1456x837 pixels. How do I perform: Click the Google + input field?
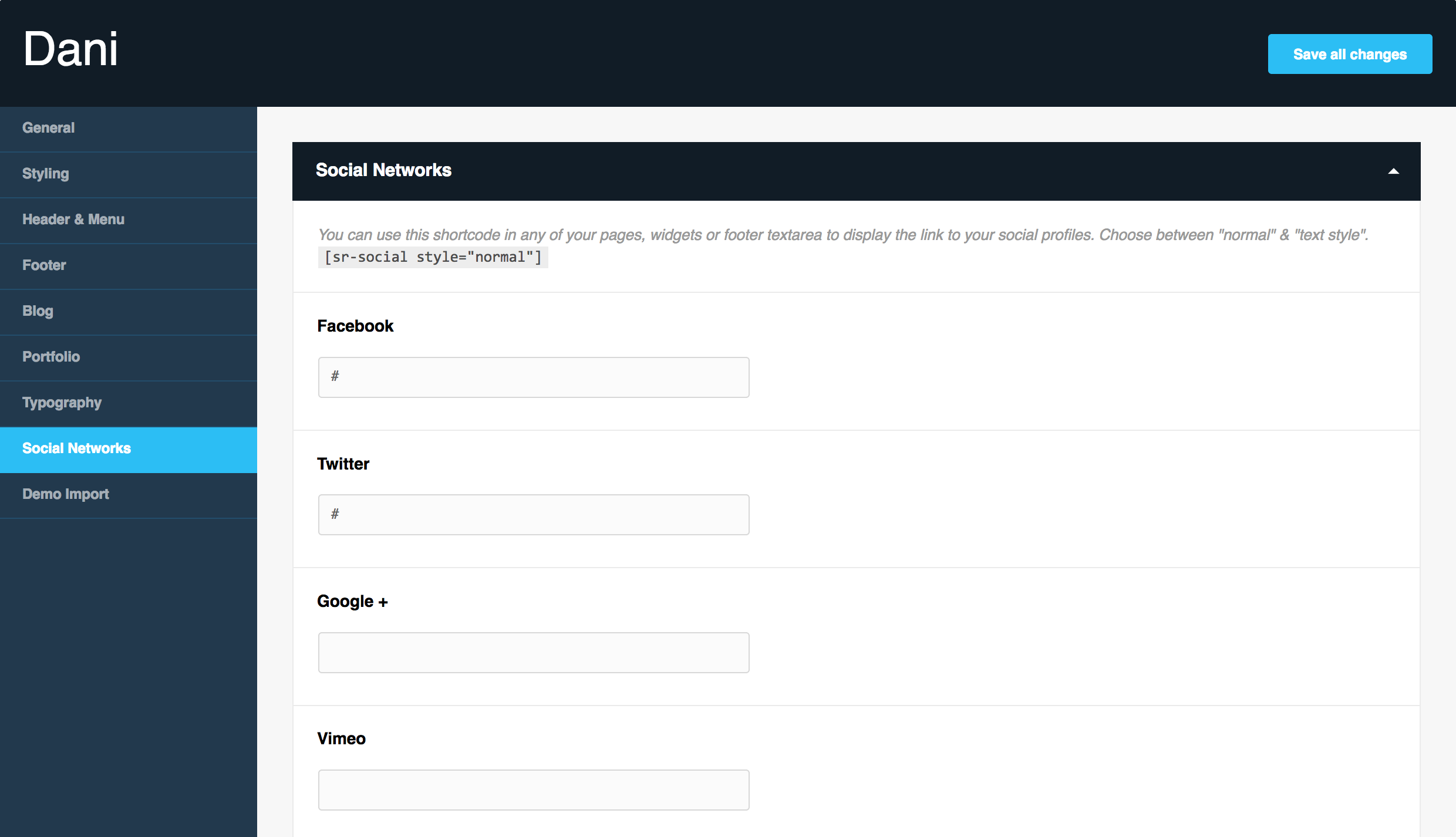(x=534, y=653)
